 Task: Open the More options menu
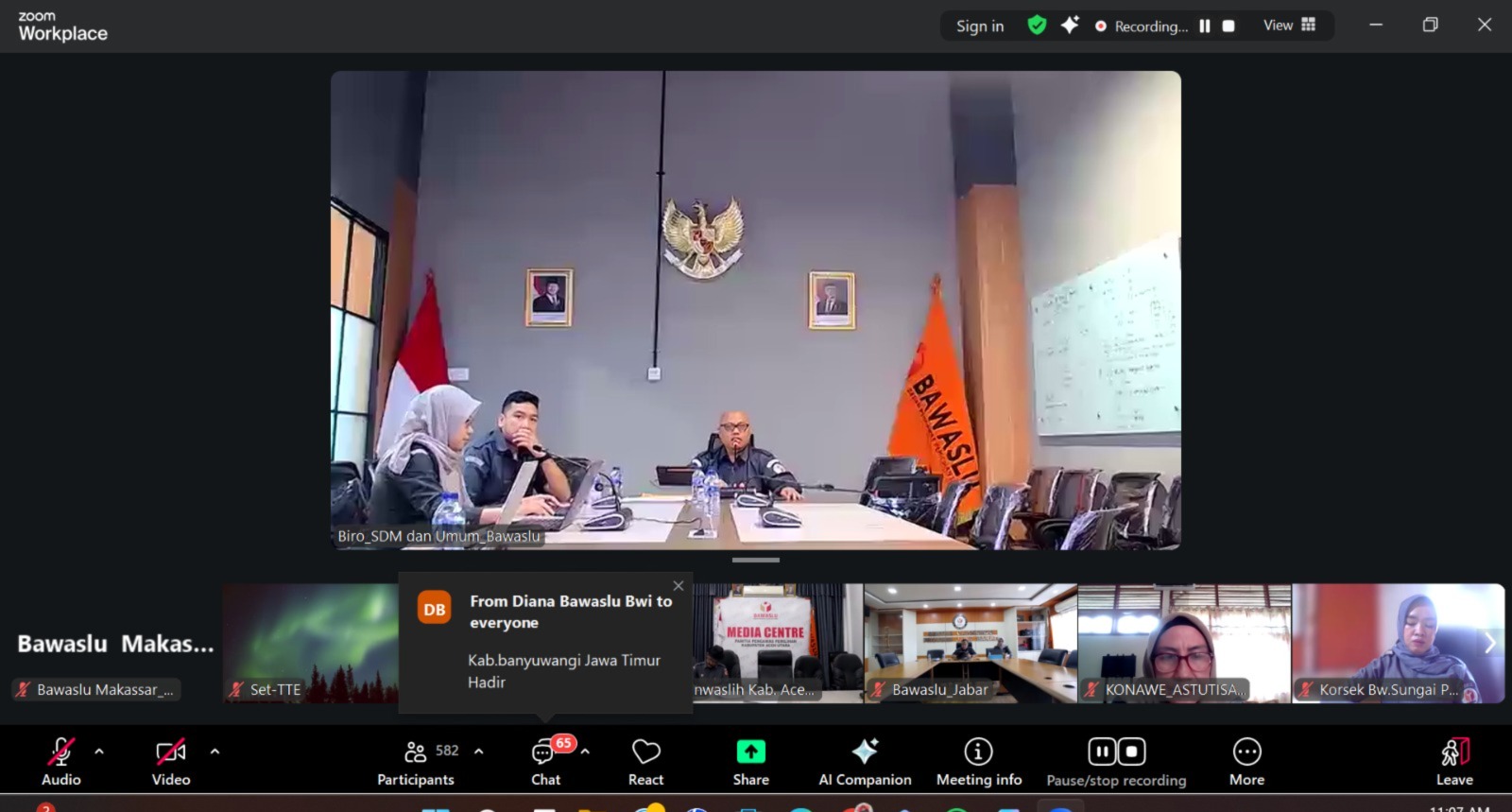pyautogui.click(x=1246, y=762)
